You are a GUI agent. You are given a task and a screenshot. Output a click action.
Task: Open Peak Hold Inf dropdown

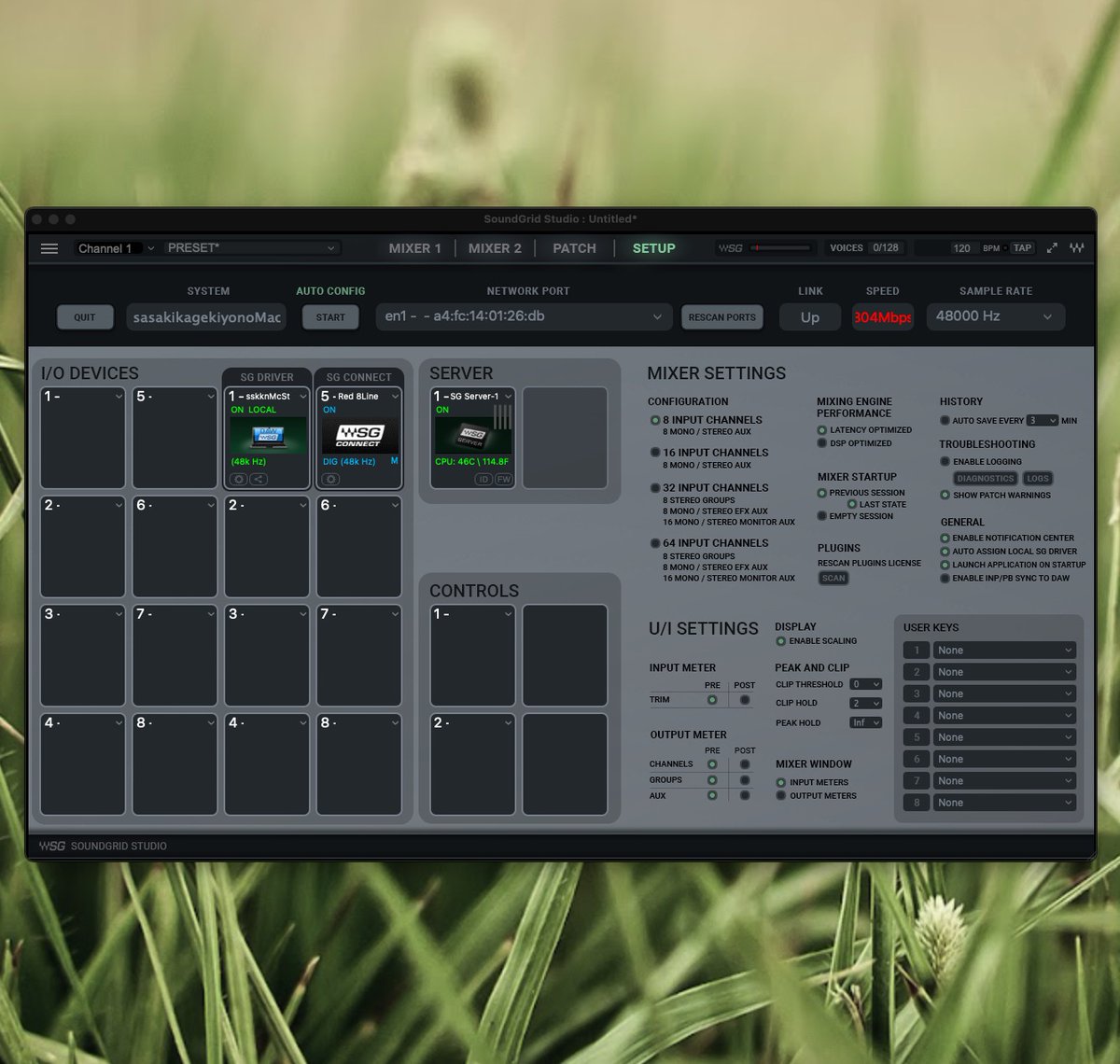point(865,722)
